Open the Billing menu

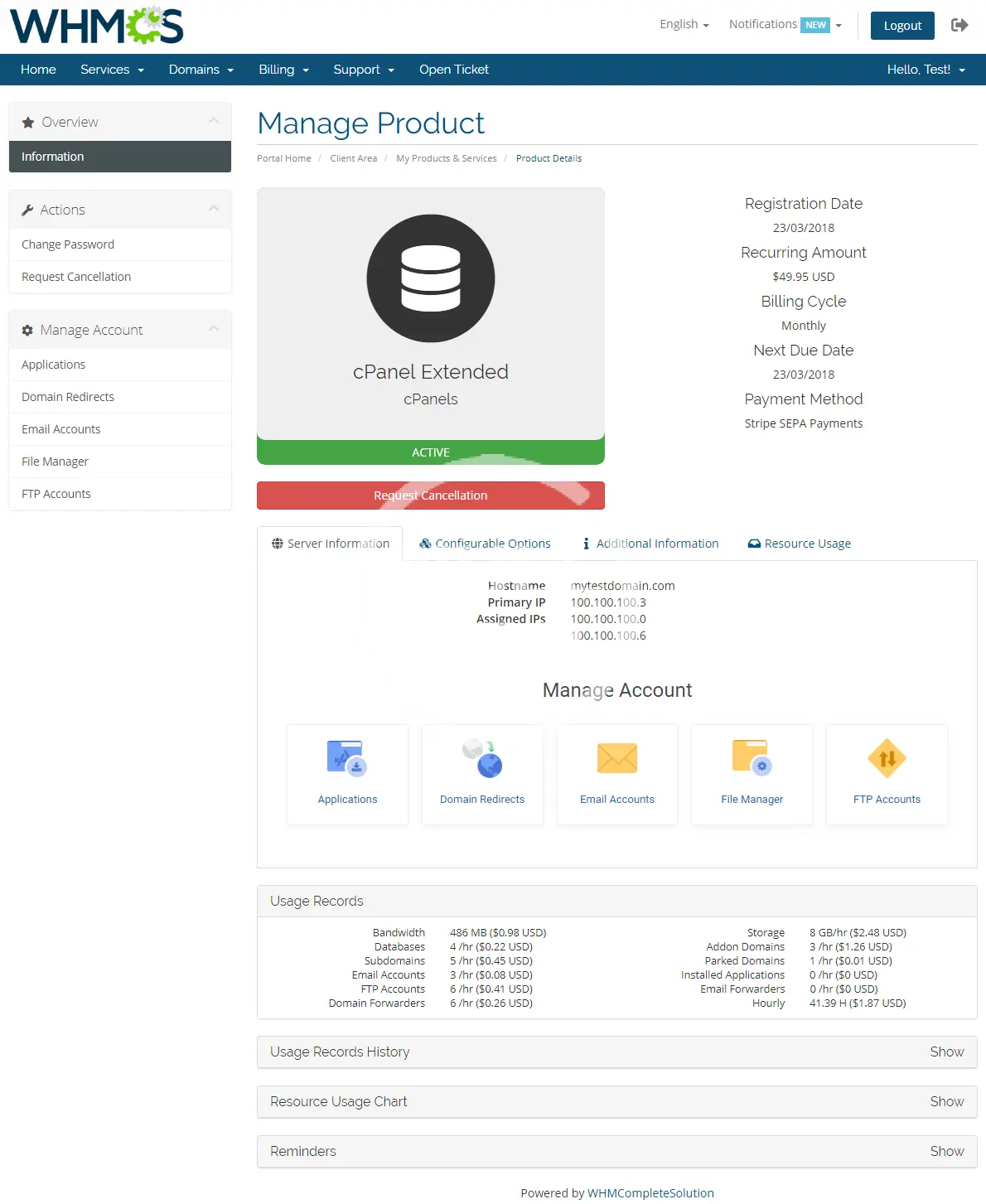pyautogui.click(x=283, y=70)
